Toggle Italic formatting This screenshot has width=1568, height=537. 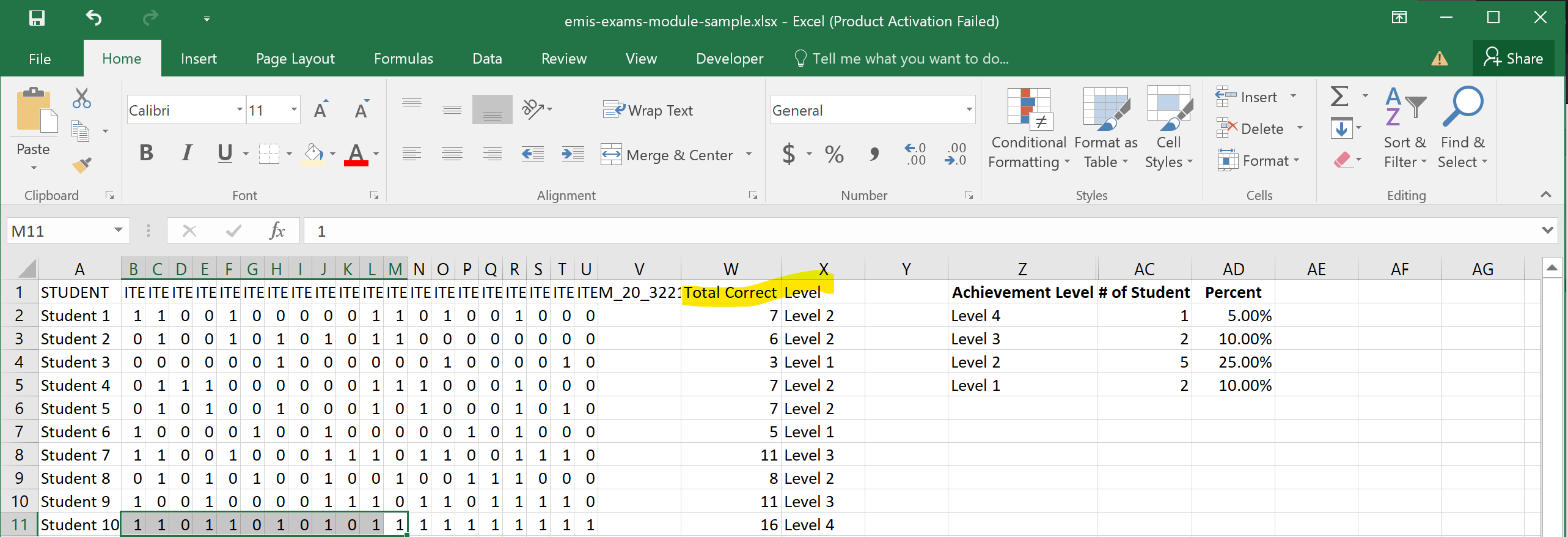click(186, 153)
